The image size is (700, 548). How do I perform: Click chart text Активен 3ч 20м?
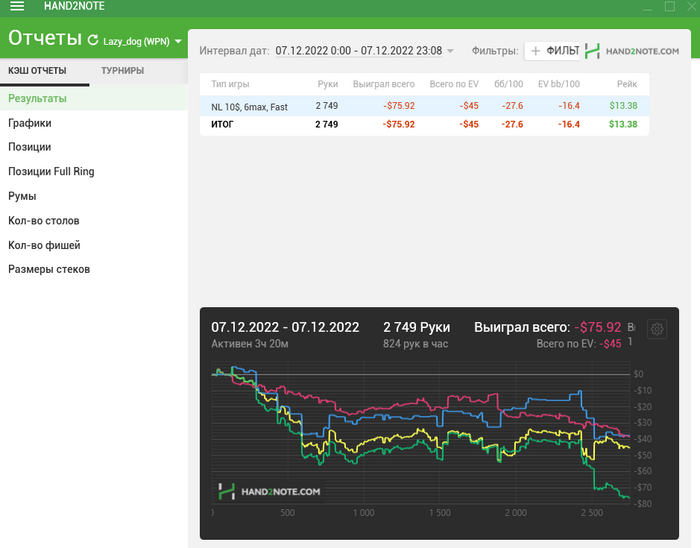(250, 344)
